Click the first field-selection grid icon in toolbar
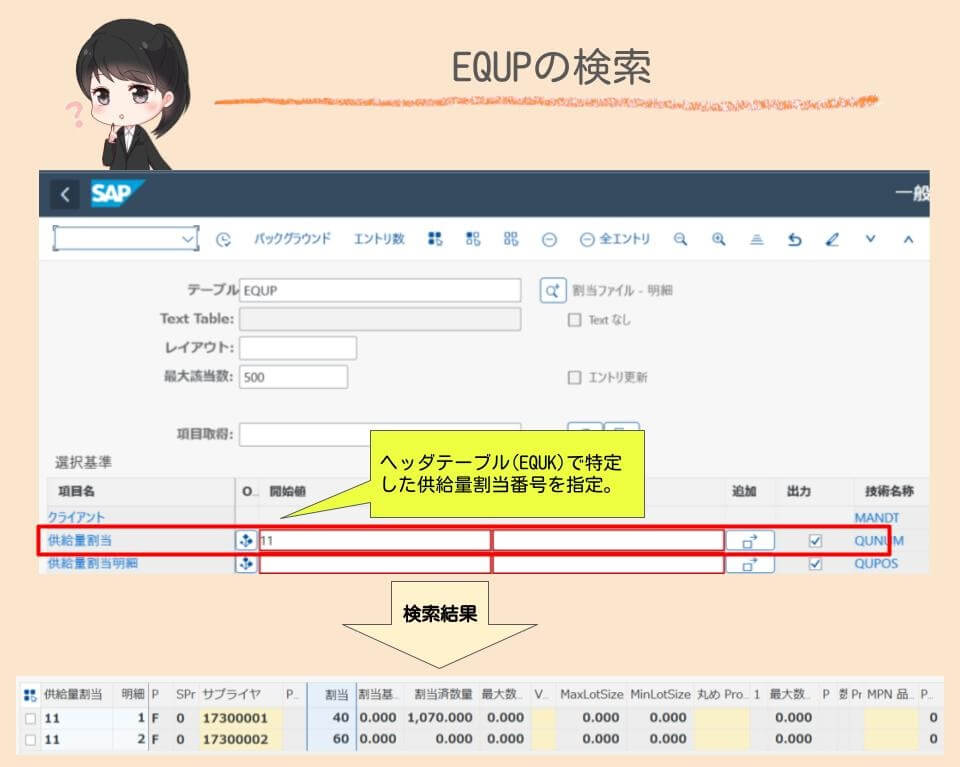The height and width of the screenshot is (767, 960). coord(434,239)
